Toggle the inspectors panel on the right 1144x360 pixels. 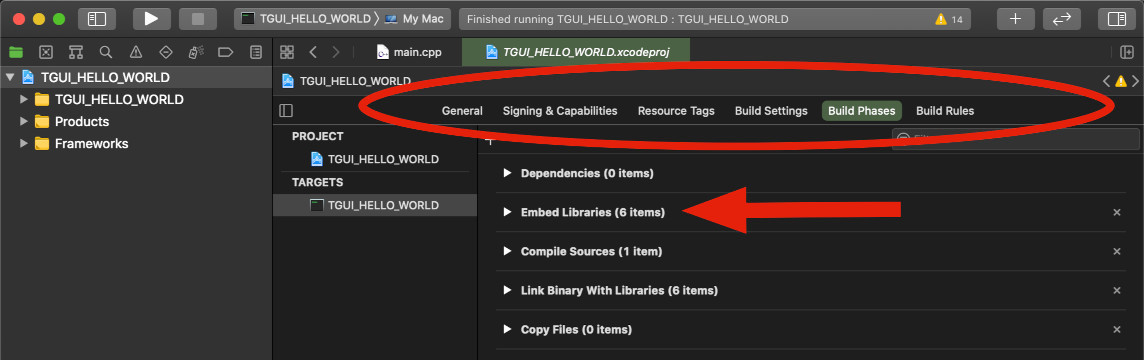(1117, 19)
